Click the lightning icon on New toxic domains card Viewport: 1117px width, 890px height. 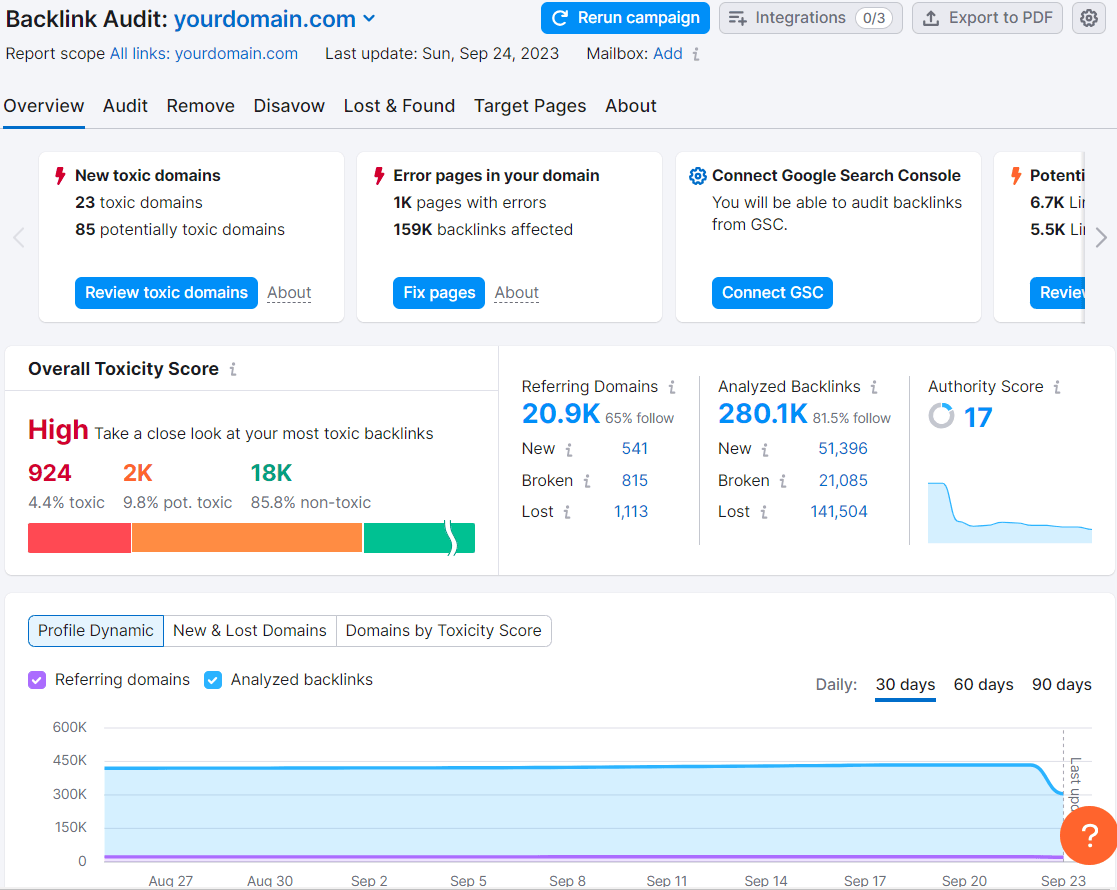(60, 175)
